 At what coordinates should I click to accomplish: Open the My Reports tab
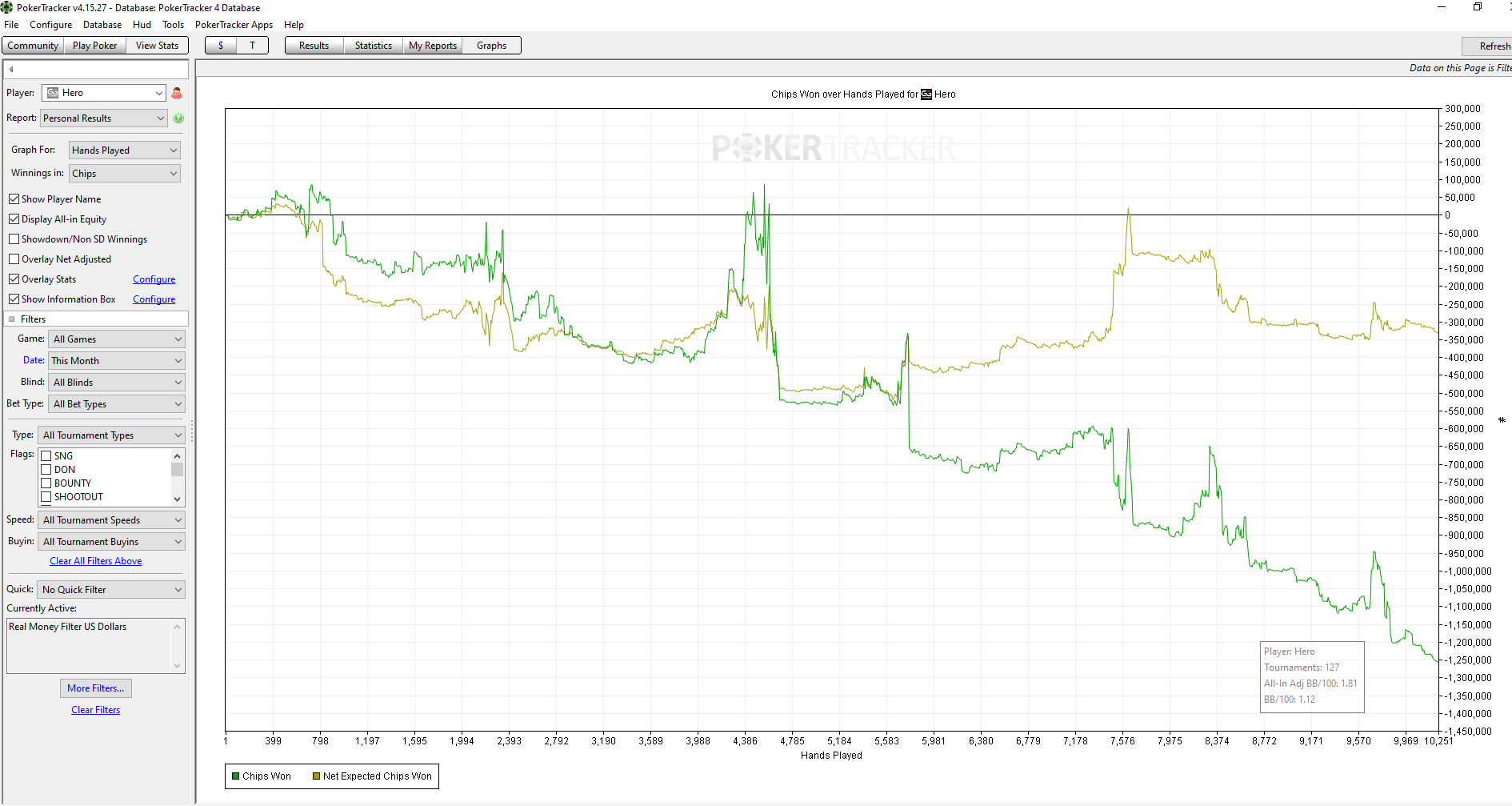[433, 46]
